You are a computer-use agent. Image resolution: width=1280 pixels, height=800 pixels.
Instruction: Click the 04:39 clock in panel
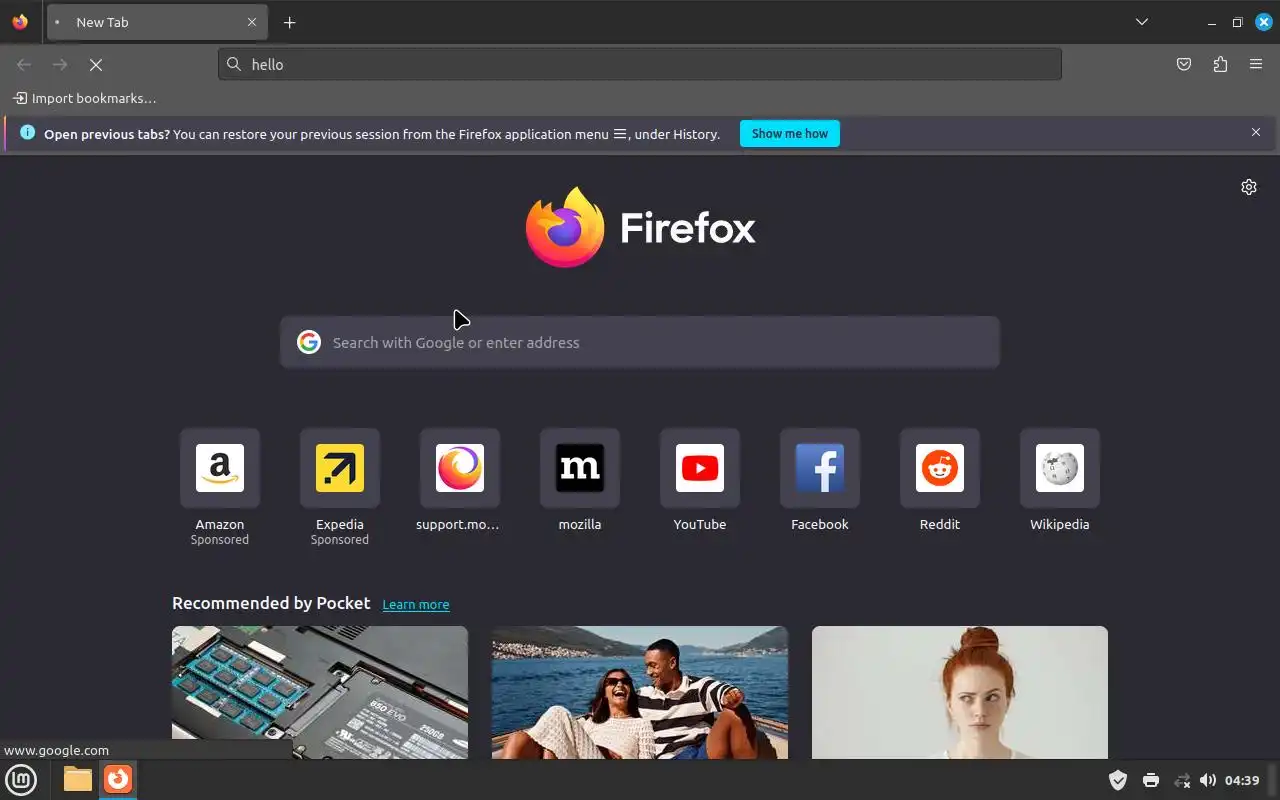tap(1242, 780)
